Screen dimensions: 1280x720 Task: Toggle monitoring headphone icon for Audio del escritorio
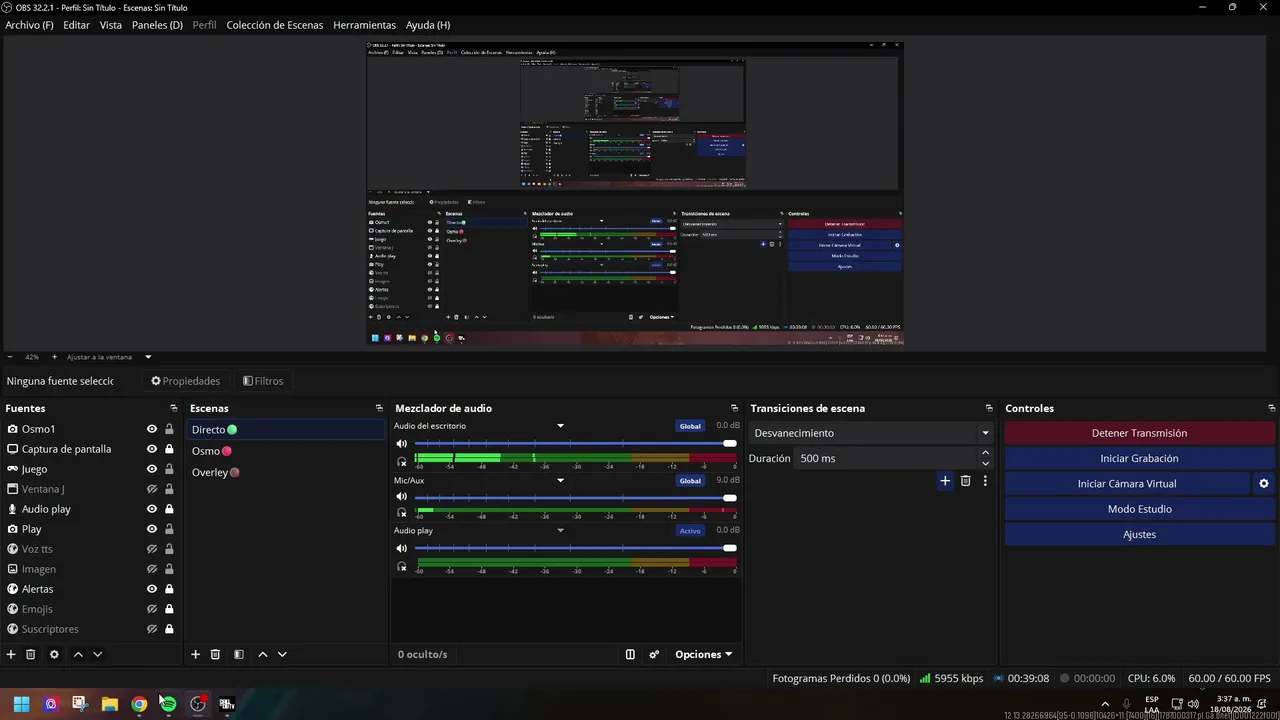402,461
